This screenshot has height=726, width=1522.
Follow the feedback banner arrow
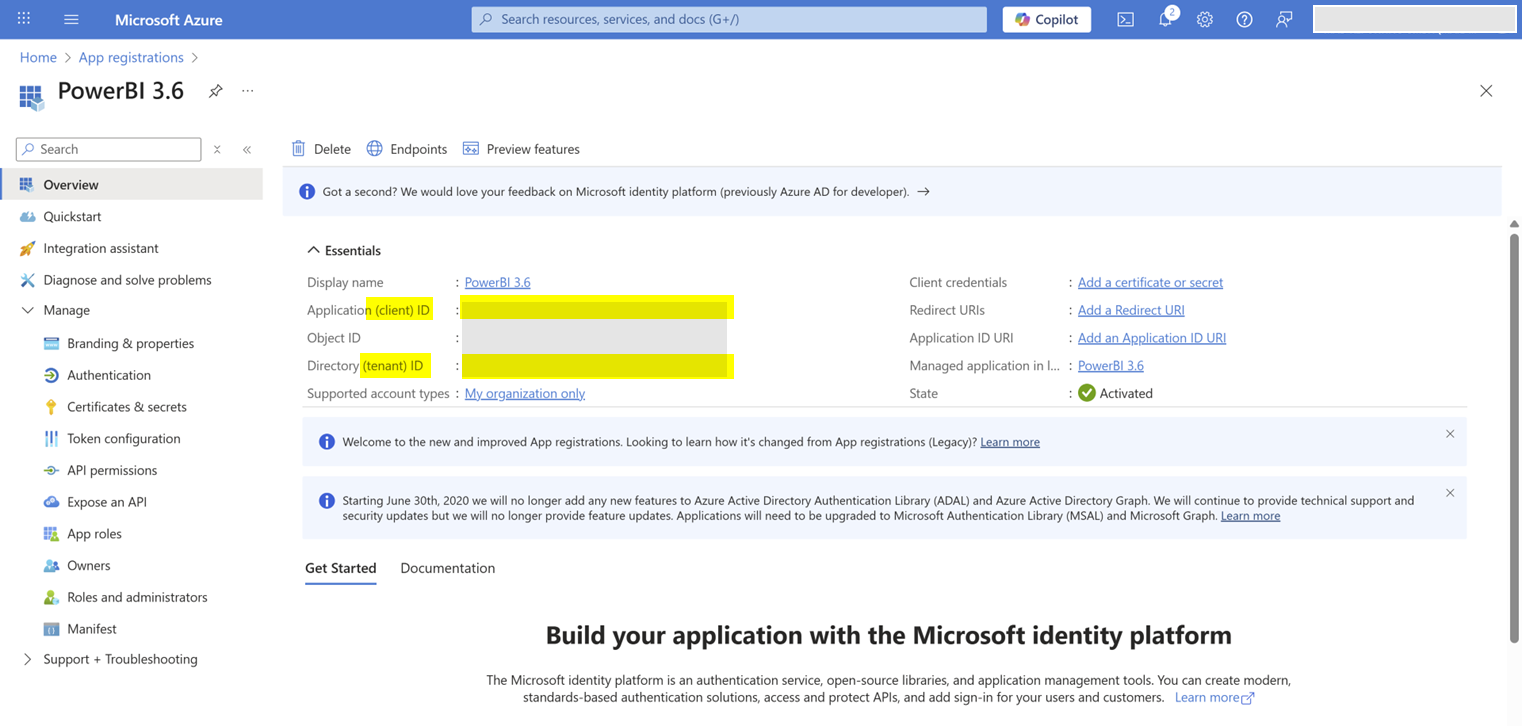pos(923,191)
